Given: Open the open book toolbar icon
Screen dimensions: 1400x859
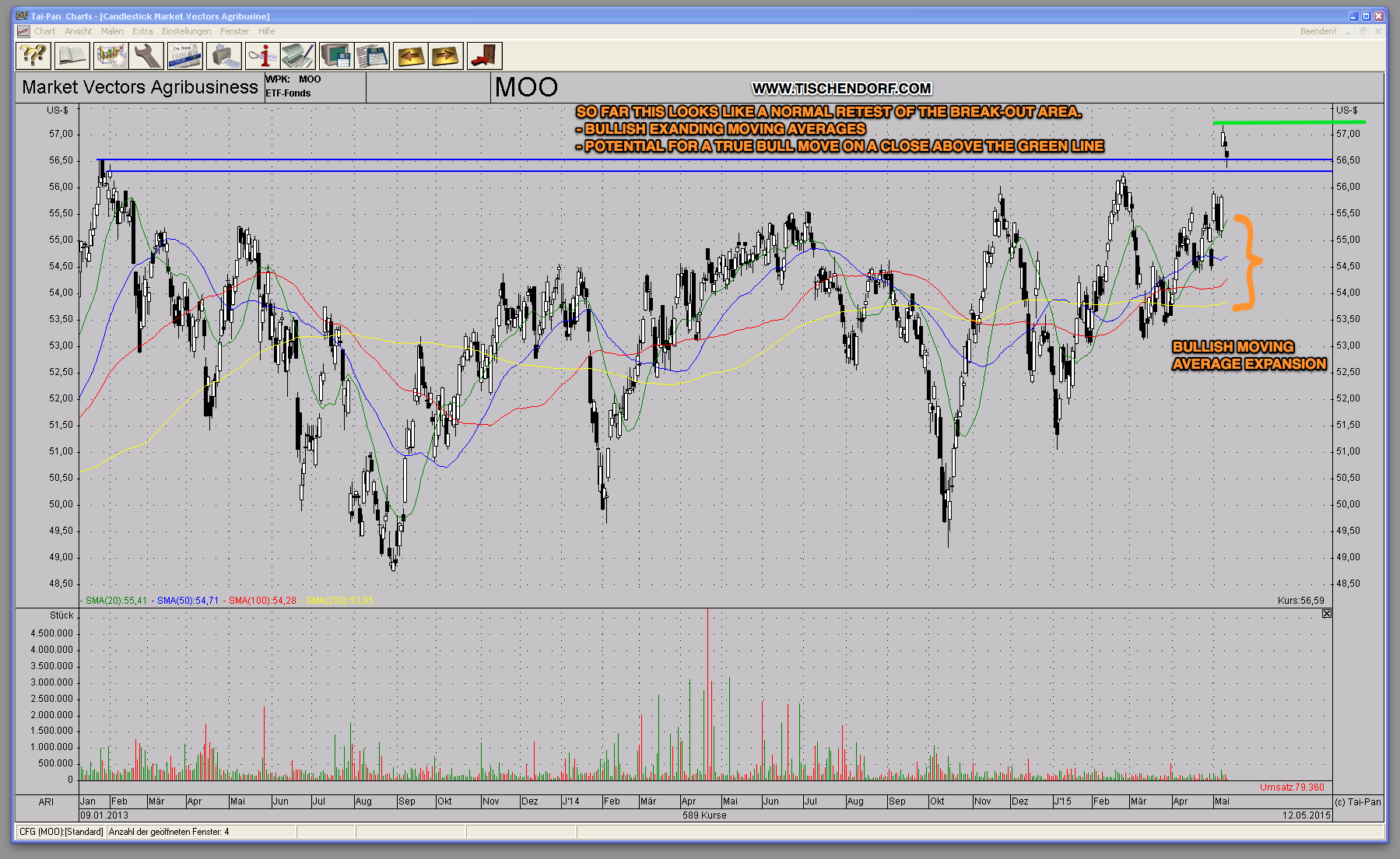Looking at the screenshot, I should pos(72,56).
